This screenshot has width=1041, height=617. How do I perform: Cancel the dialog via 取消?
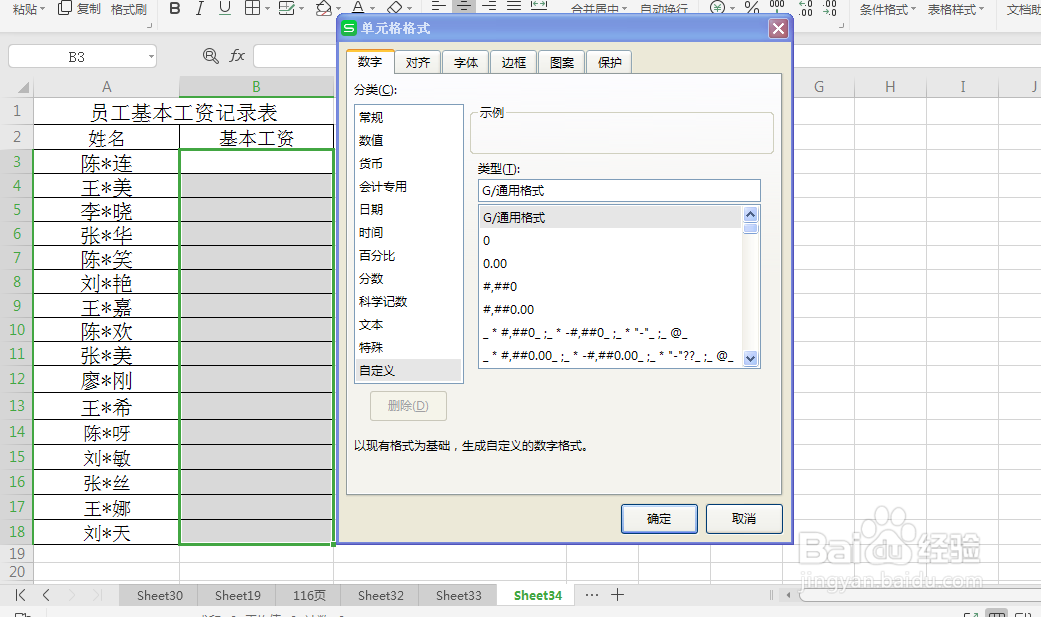click(744, 519)
